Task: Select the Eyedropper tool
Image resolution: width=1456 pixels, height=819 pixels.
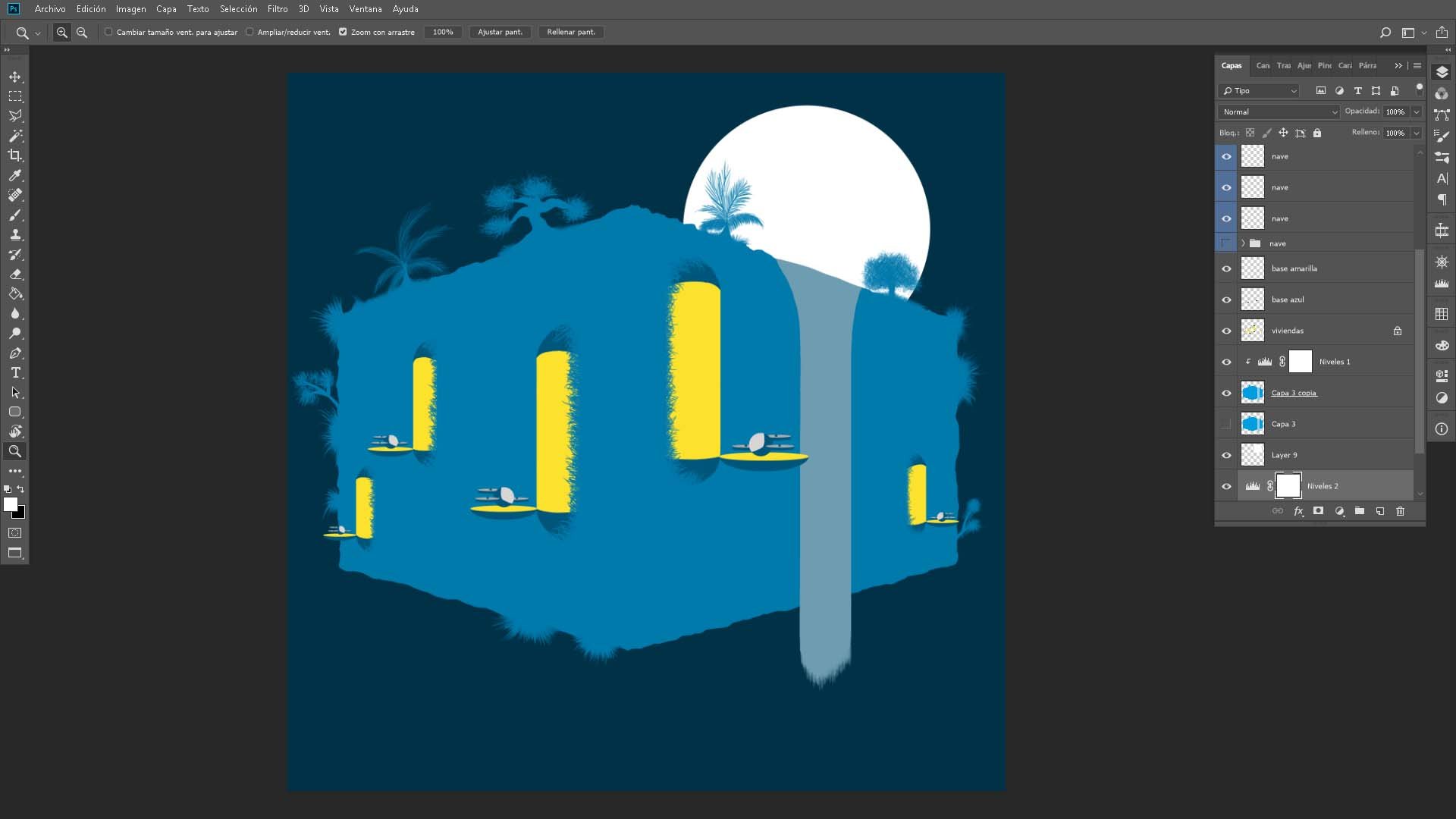Action: pyautogui.click(x=15, y=175)
